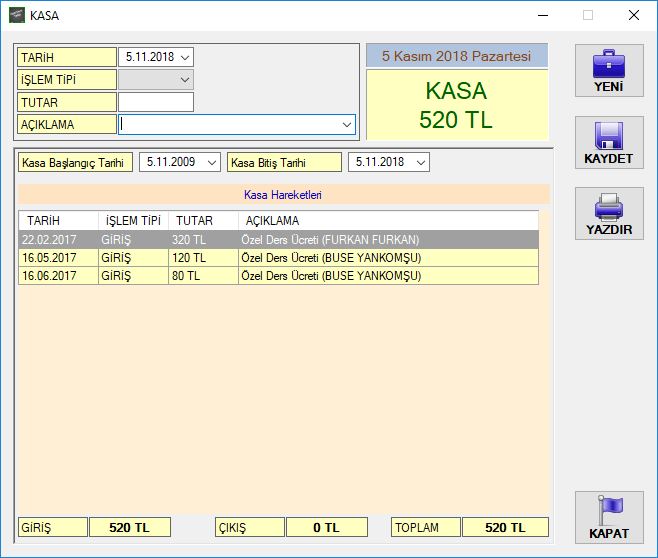Click the KASA 520 TL balance panel
This screenshot has height=558, width=658.
tap(457, 105)
